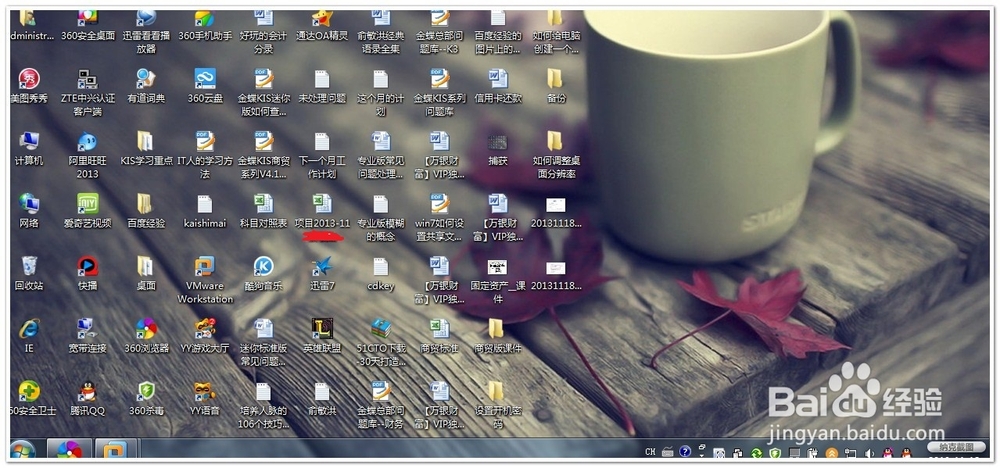Launch 腾讯QQ desktop shortcut

coord(87,399)
